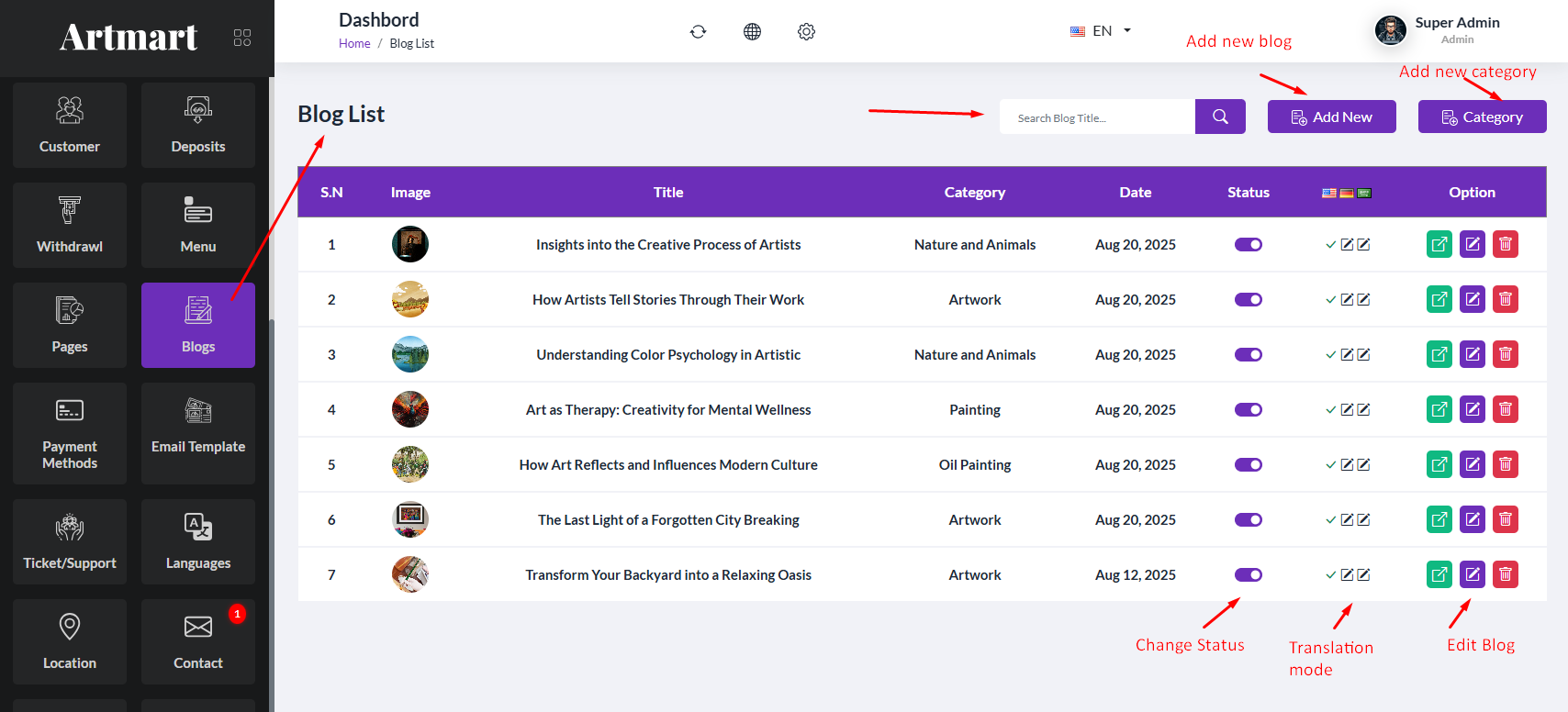The width and height of the screenshot is (1568, 712).
Task: Click the globe icon in the header
Action: pos(752,32)
